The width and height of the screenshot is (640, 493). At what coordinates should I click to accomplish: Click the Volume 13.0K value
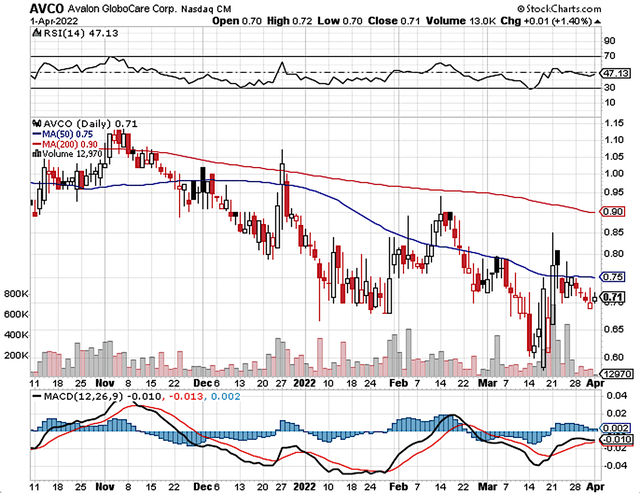pyautogui.click(x=460, y=21)
